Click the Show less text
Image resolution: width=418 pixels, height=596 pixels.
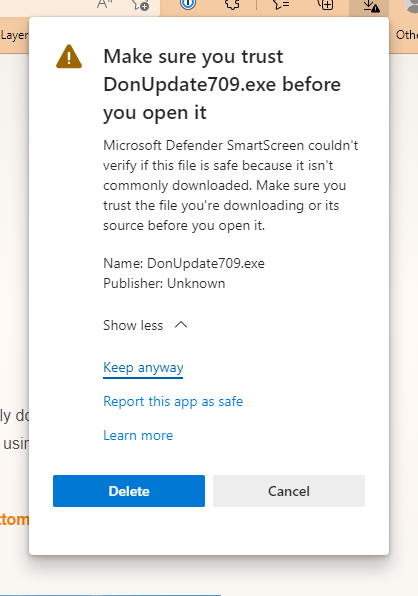(x=133, y=325)
